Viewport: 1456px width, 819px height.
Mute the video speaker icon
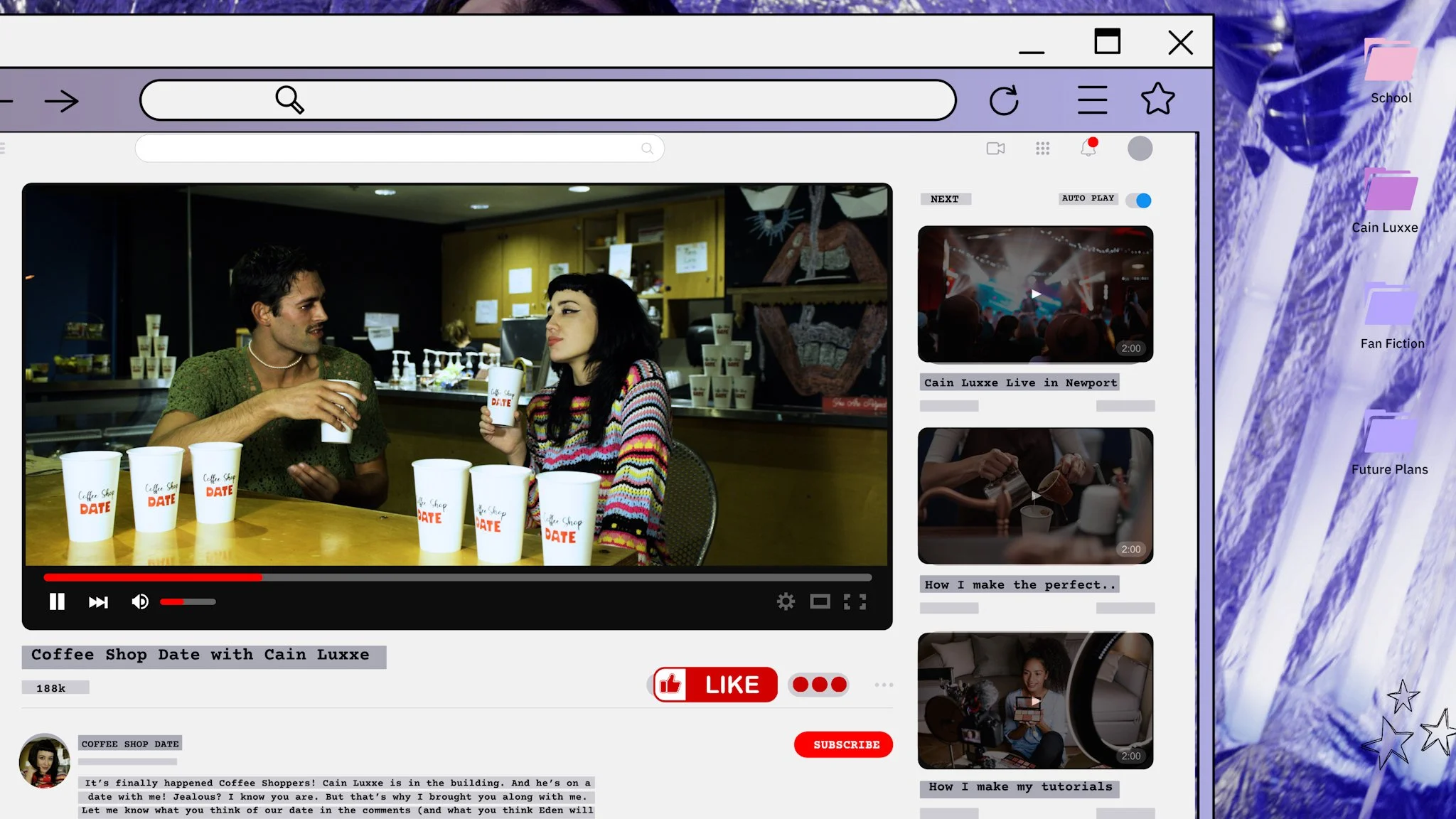tap(140, 602)
